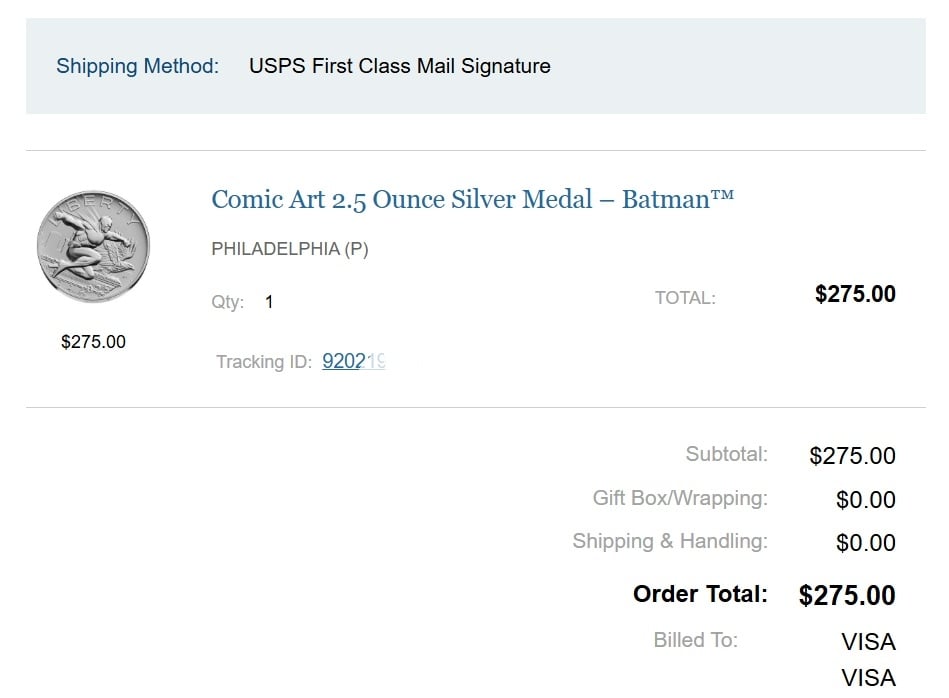Click the Shipping Method label
949x698 pixels.
[137, 67]
